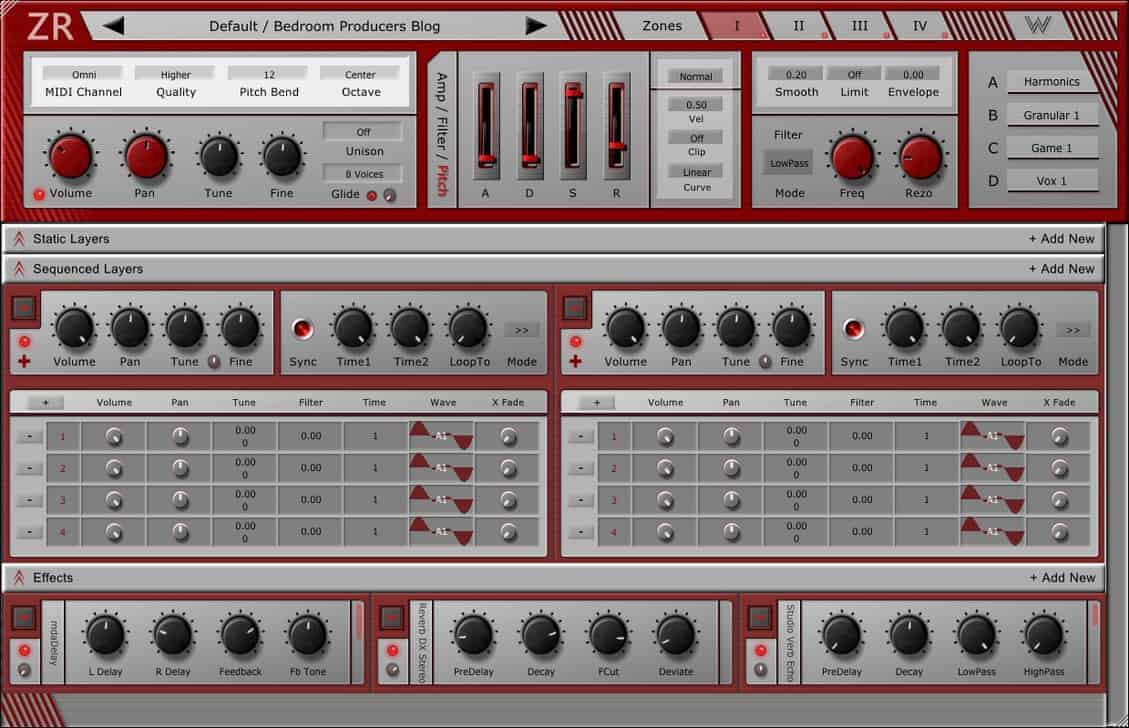Click the Feedback knob in mdaDelay
The height and width of the screenshot is (728, 1129).
tap(240, 635)
